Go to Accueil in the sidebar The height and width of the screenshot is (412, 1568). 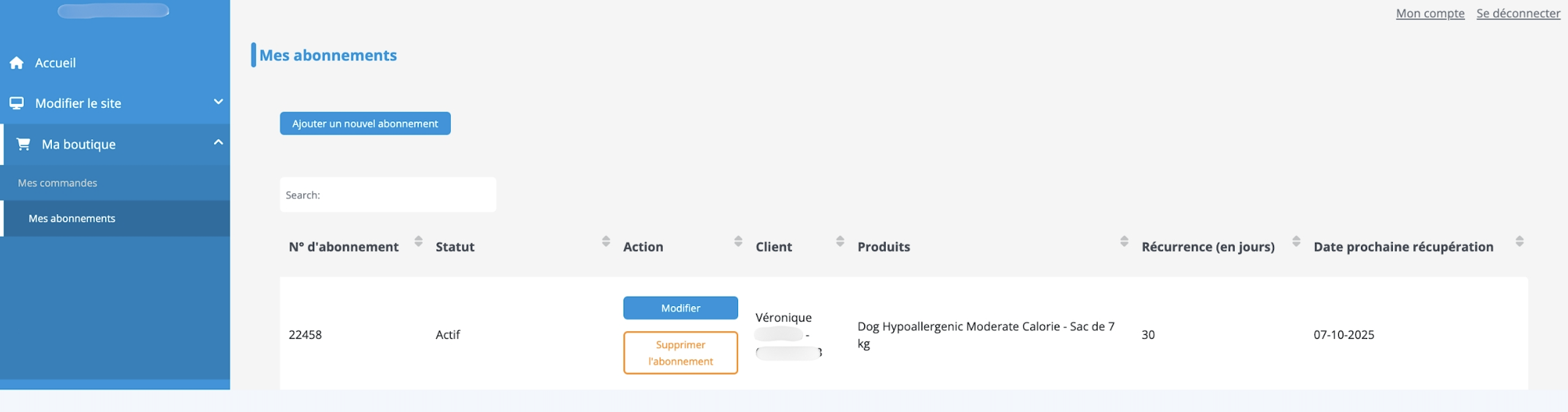pos(55,63)
